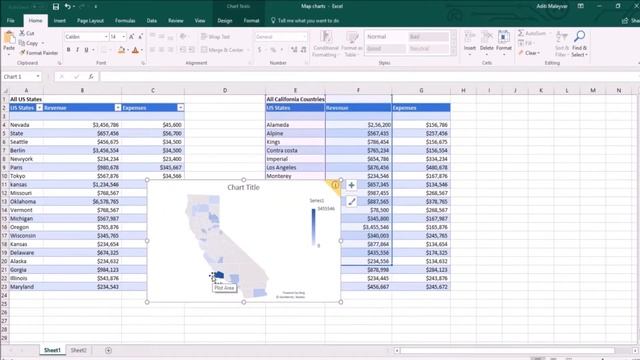This screenshot has height=360, width=640.
Task: Activate the Format Painter
Action: (x=38, y=53)
